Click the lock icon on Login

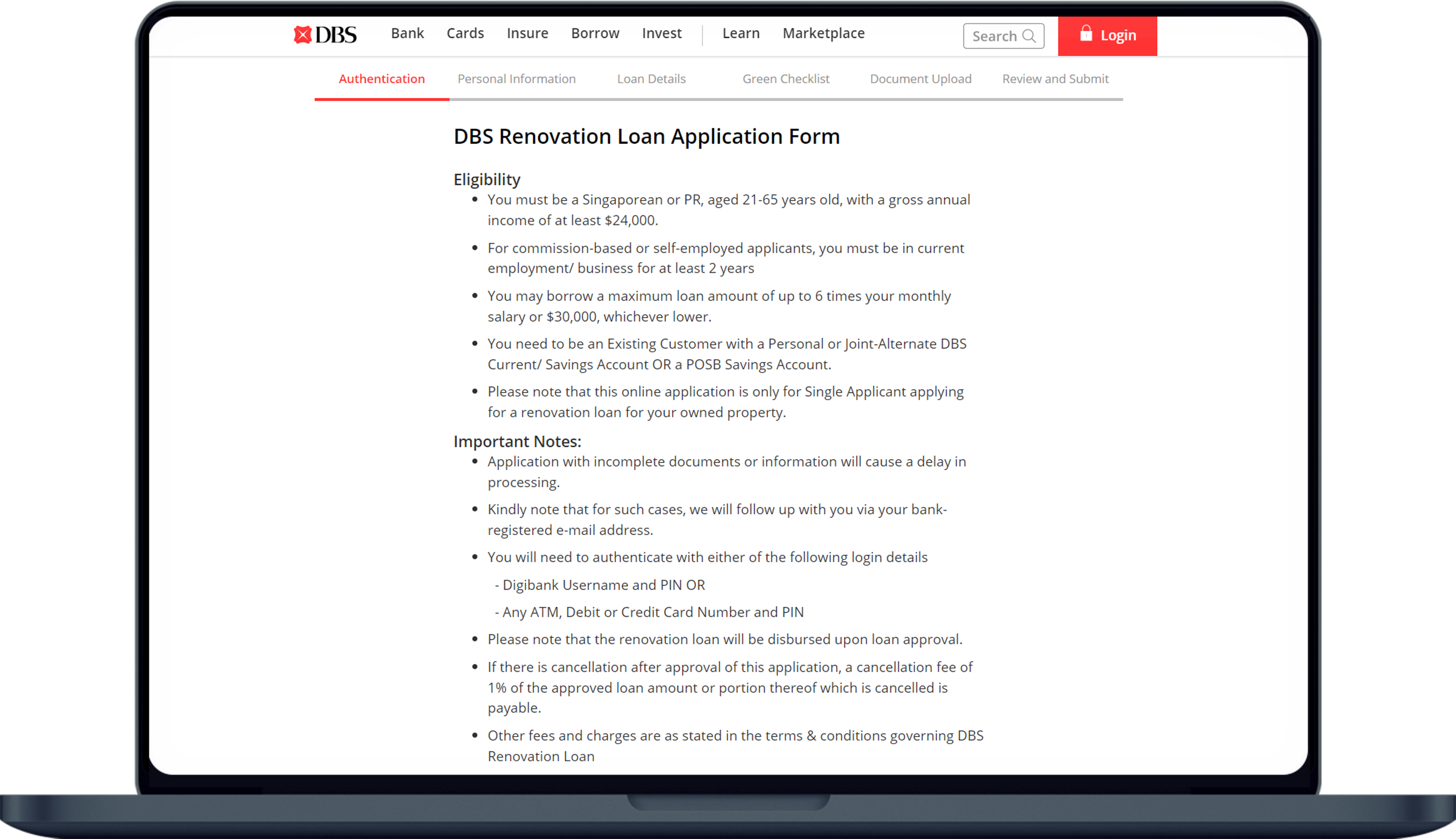[x=1086, y=34]
